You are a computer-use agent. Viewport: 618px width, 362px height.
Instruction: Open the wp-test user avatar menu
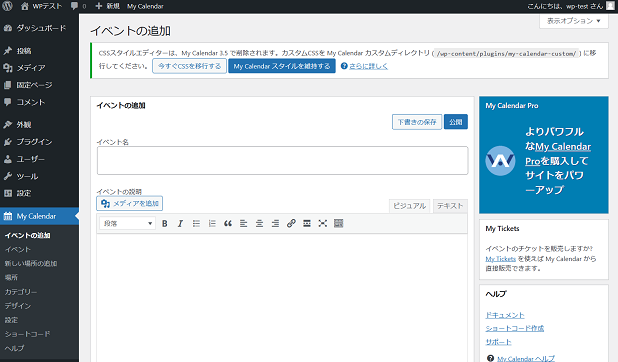(610, 6)
